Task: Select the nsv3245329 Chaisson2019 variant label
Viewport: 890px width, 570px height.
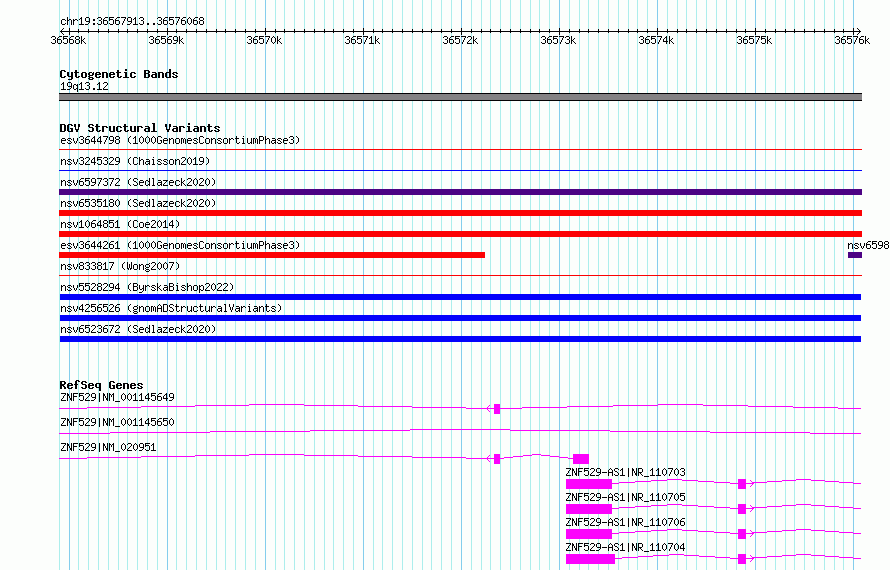Action: (x=135, y=161)
